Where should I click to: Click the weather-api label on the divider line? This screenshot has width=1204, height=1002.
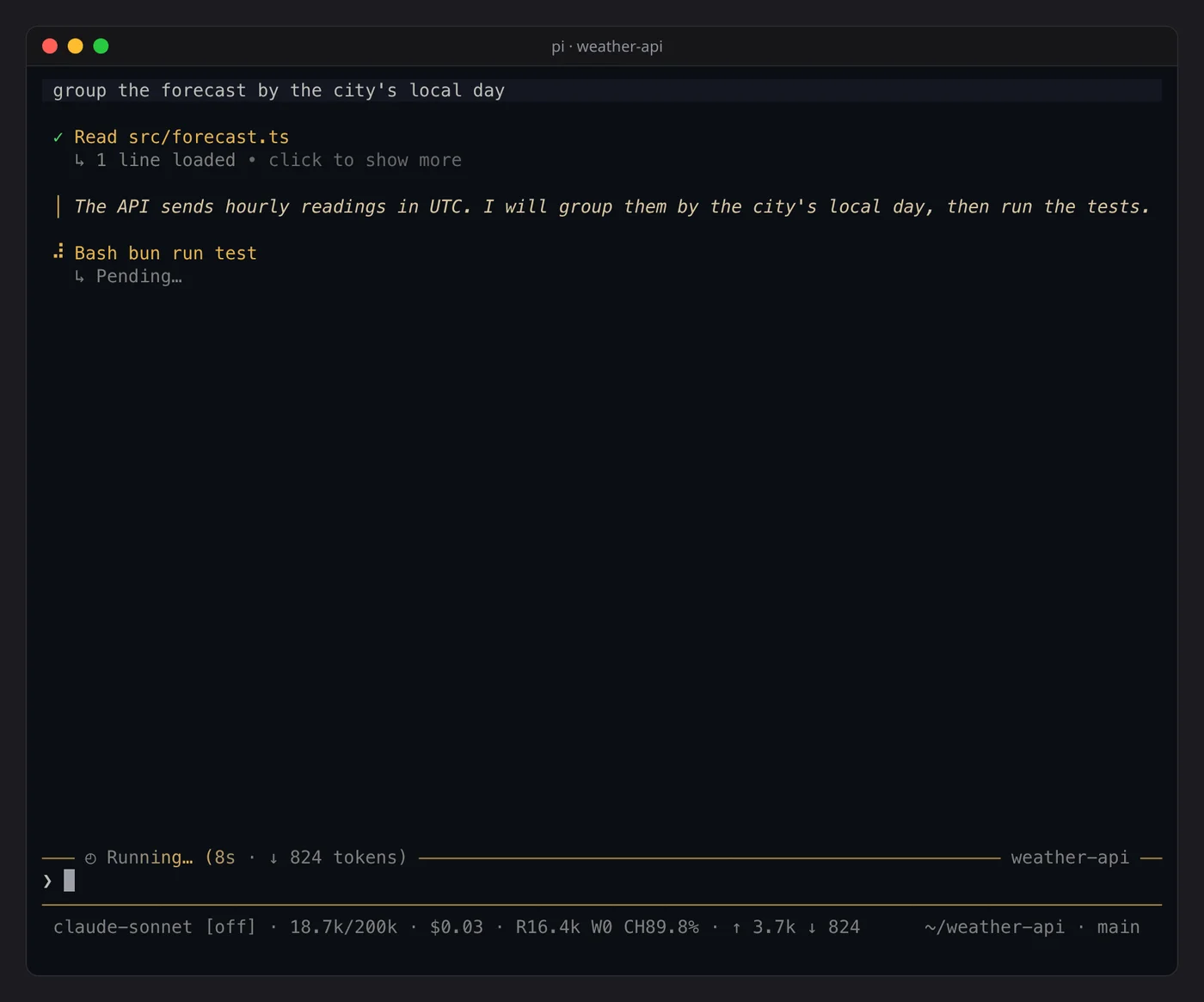[1070, 858]
